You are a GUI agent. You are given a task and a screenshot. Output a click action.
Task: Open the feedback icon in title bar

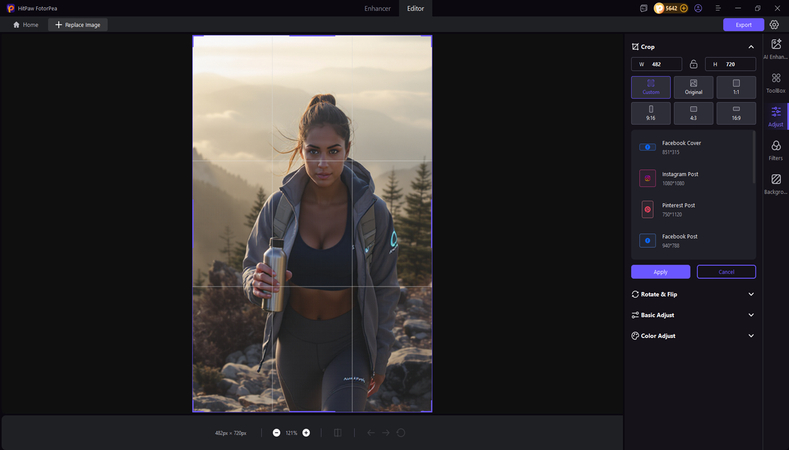[x=643, y=9]
